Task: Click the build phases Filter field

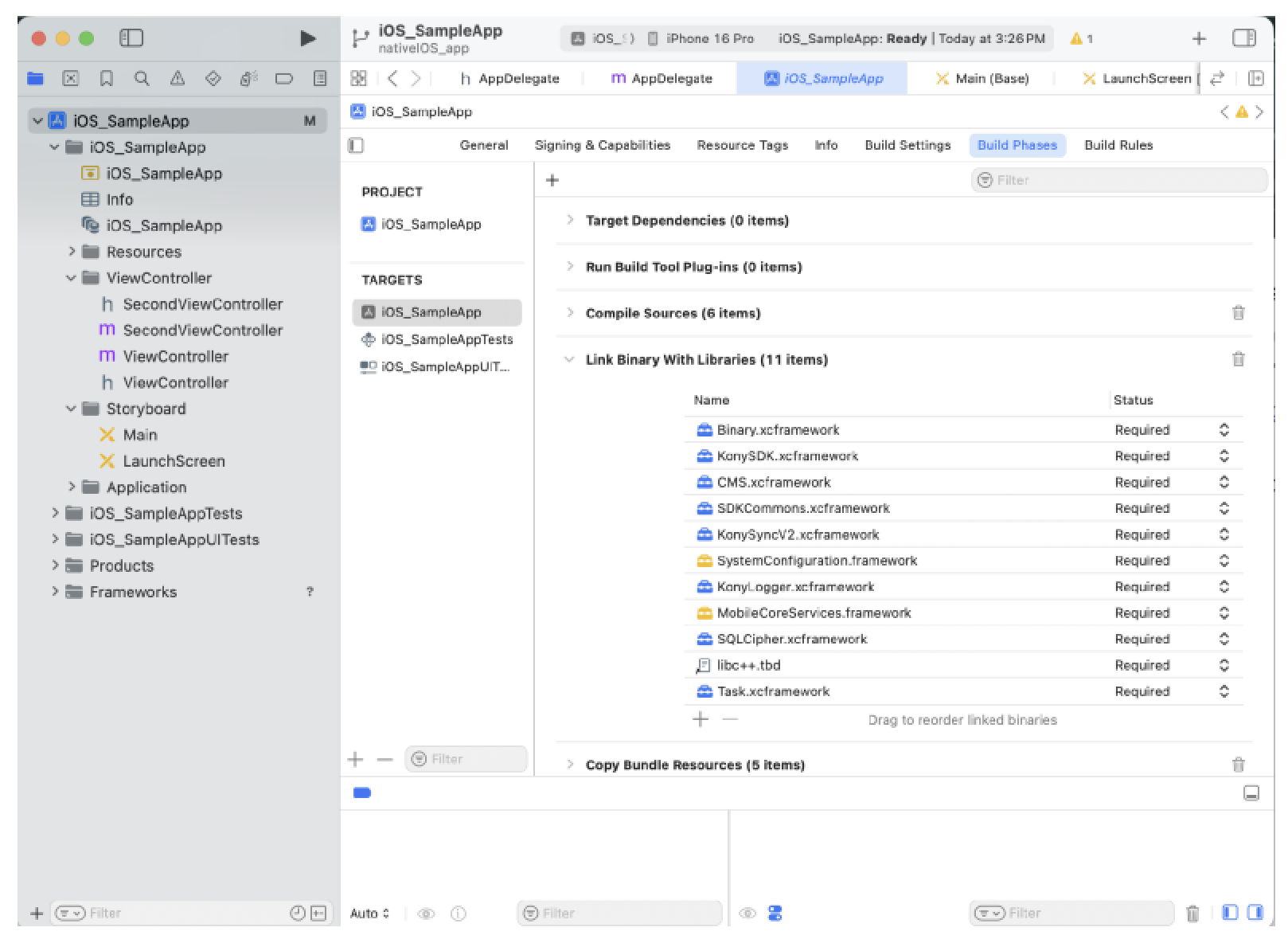Action: [1118, 180]
